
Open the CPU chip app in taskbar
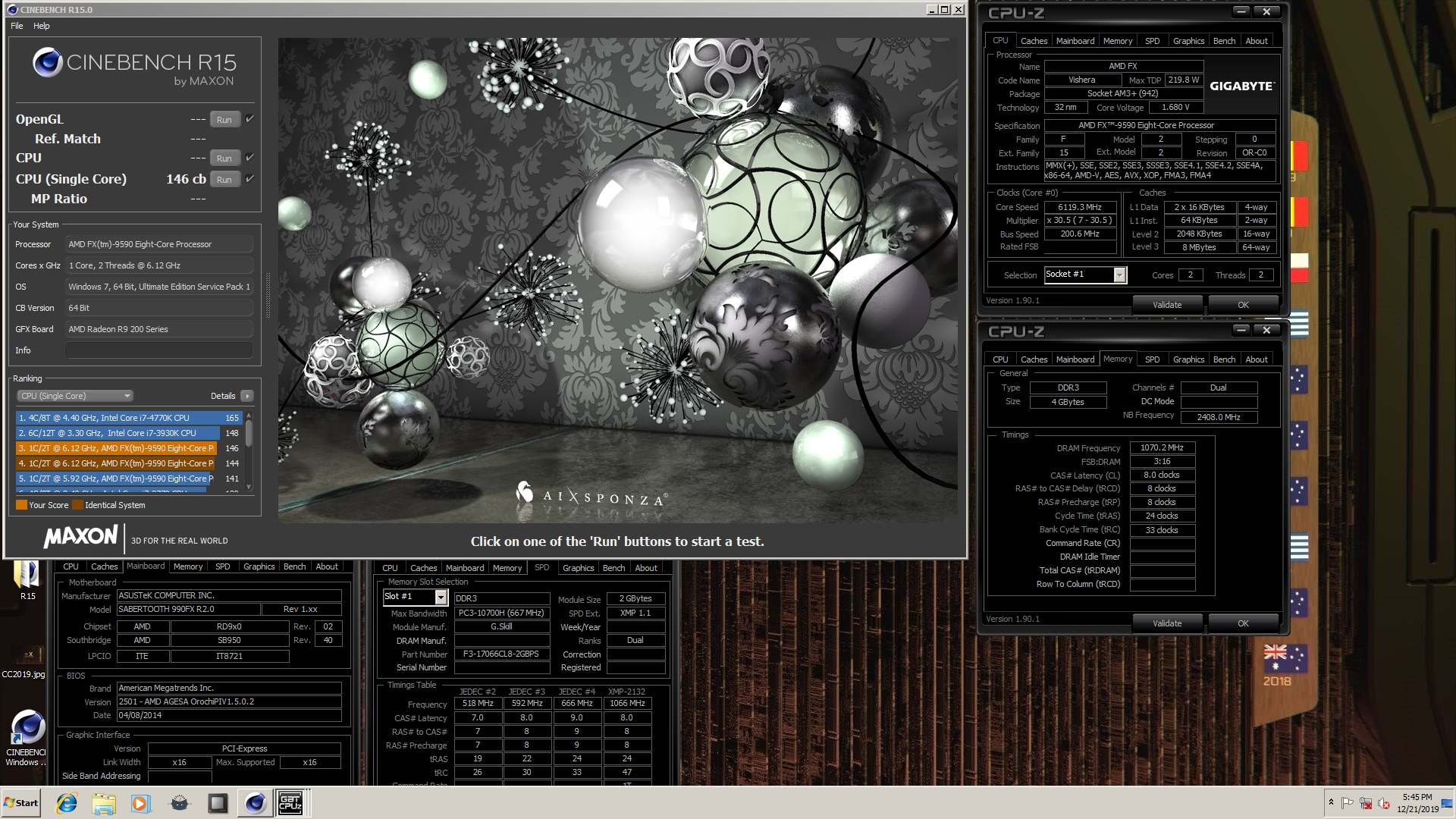pyautogui.click(x=218, y=803)
